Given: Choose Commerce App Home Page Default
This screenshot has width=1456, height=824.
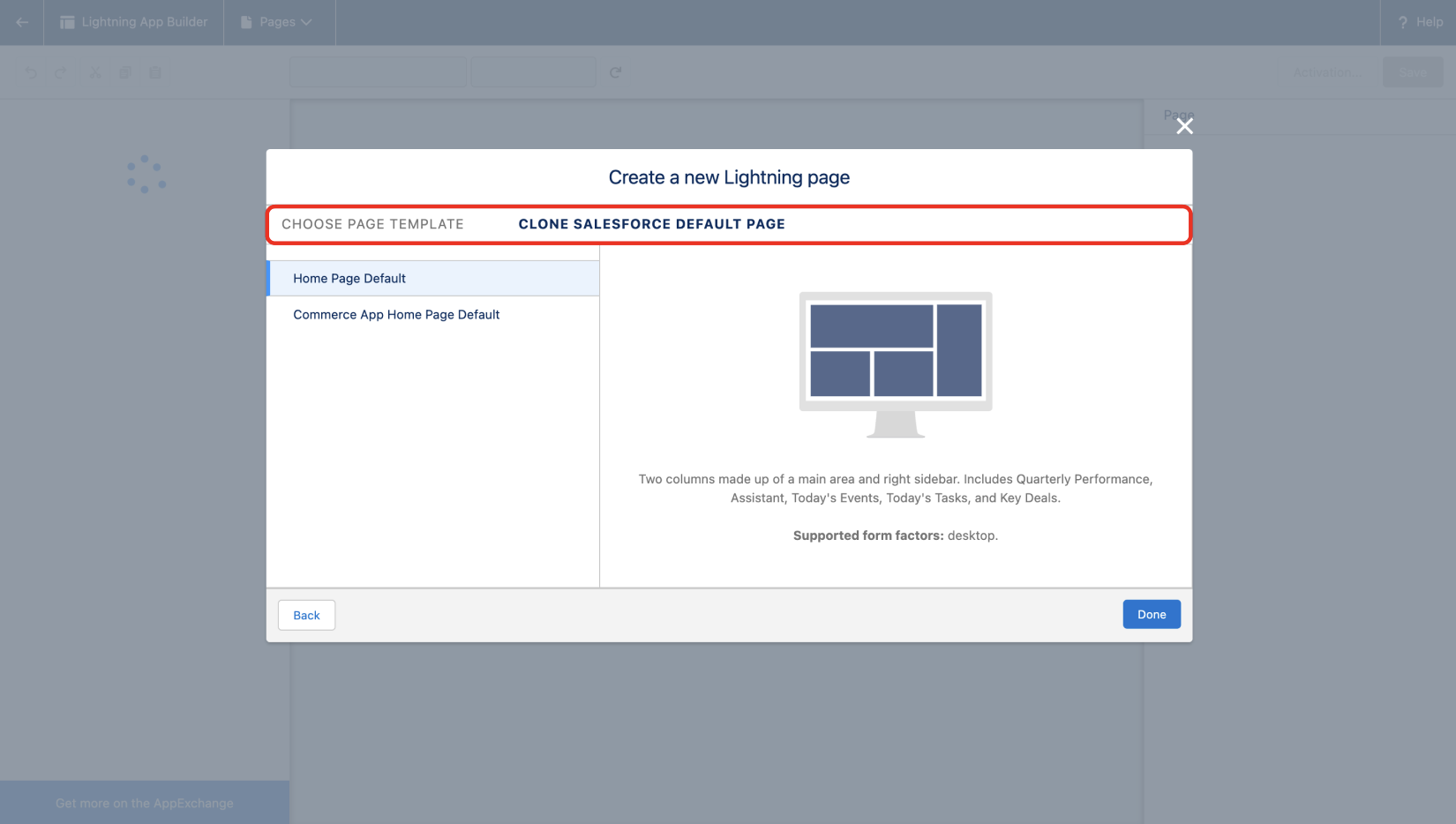Looking at the screenshot, I should [432, 314].
